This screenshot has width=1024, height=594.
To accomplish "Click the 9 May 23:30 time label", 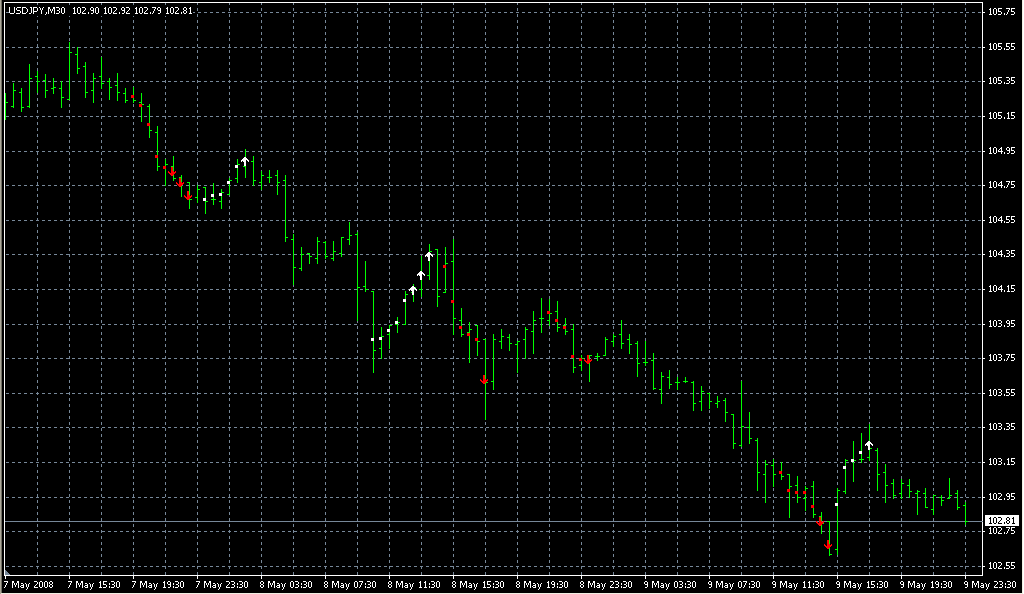I will pos(987,584).
